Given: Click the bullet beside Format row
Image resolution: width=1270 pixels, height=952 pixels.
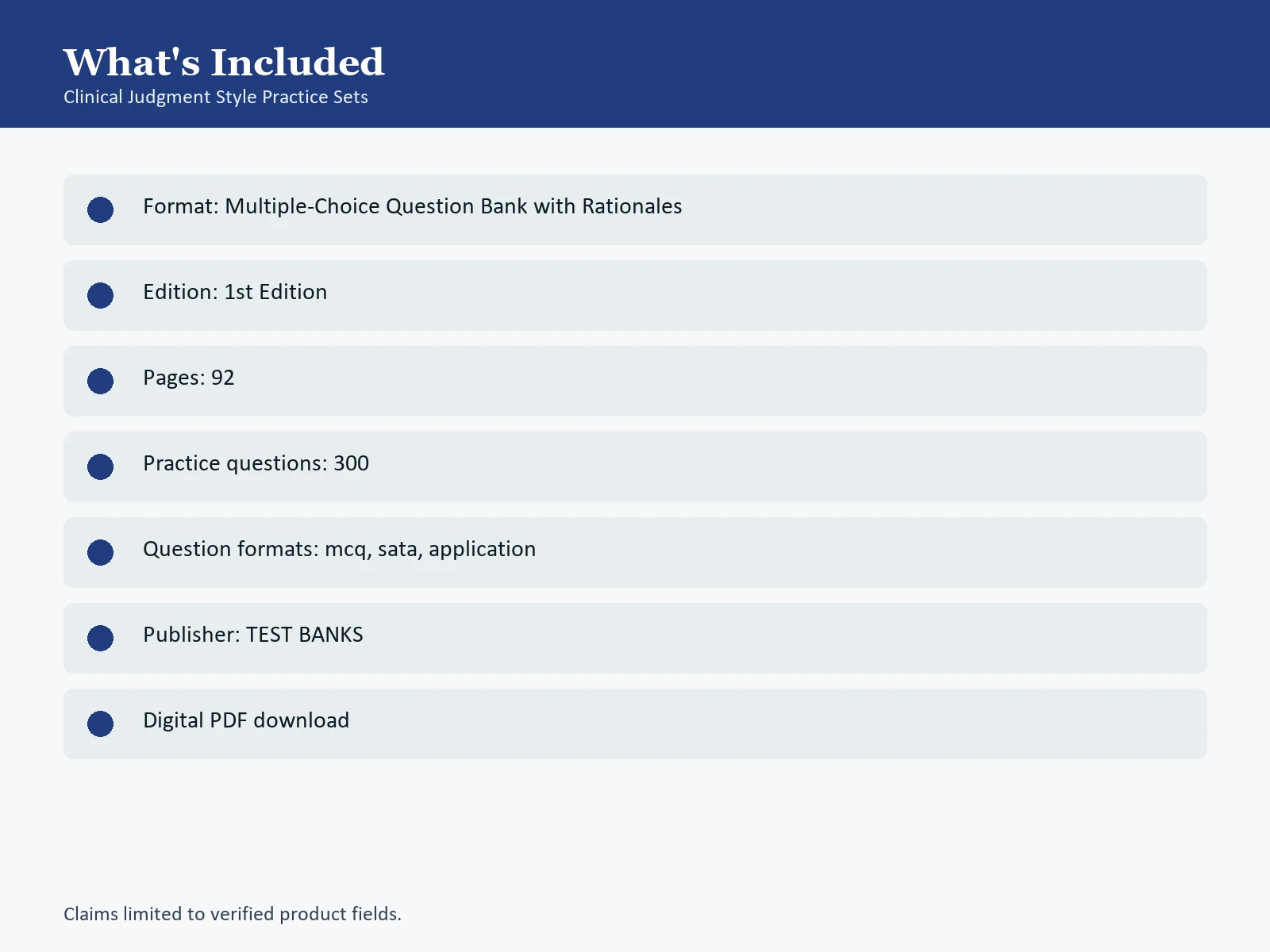Looking at the screenshot, I should 100,209.
